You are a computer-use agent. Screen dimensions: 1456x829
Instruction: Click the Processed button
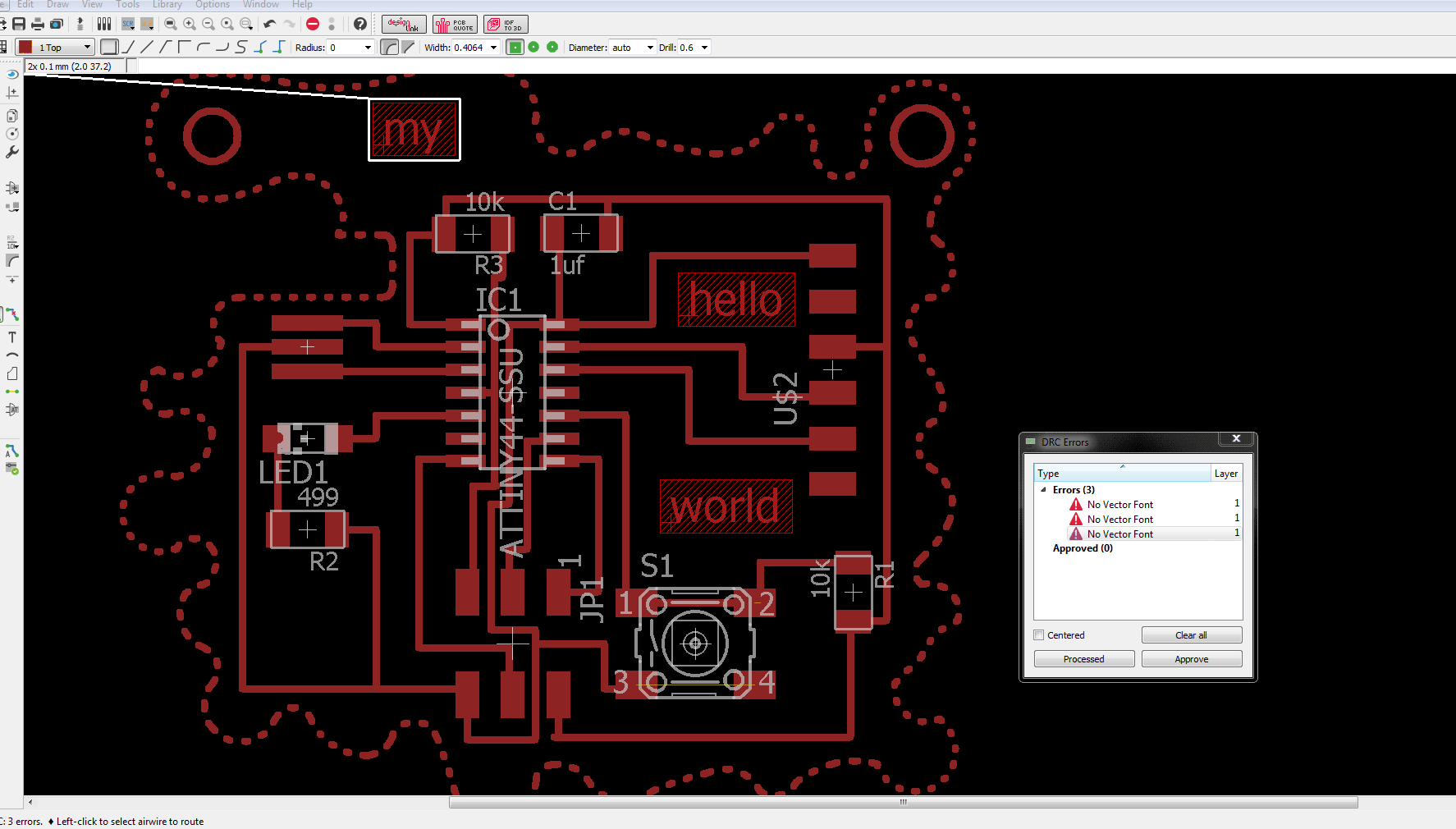(1083, 659)
